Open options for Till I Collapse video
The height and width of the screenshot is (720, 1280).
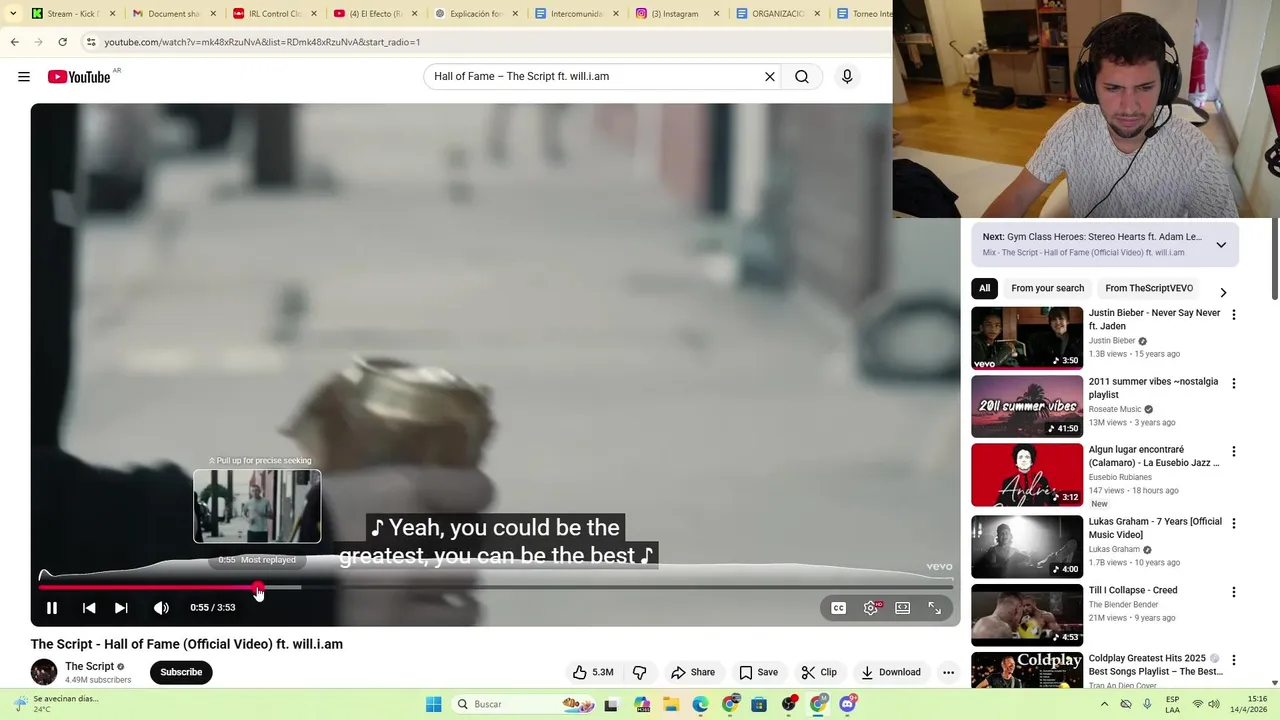click(1233, 592)
